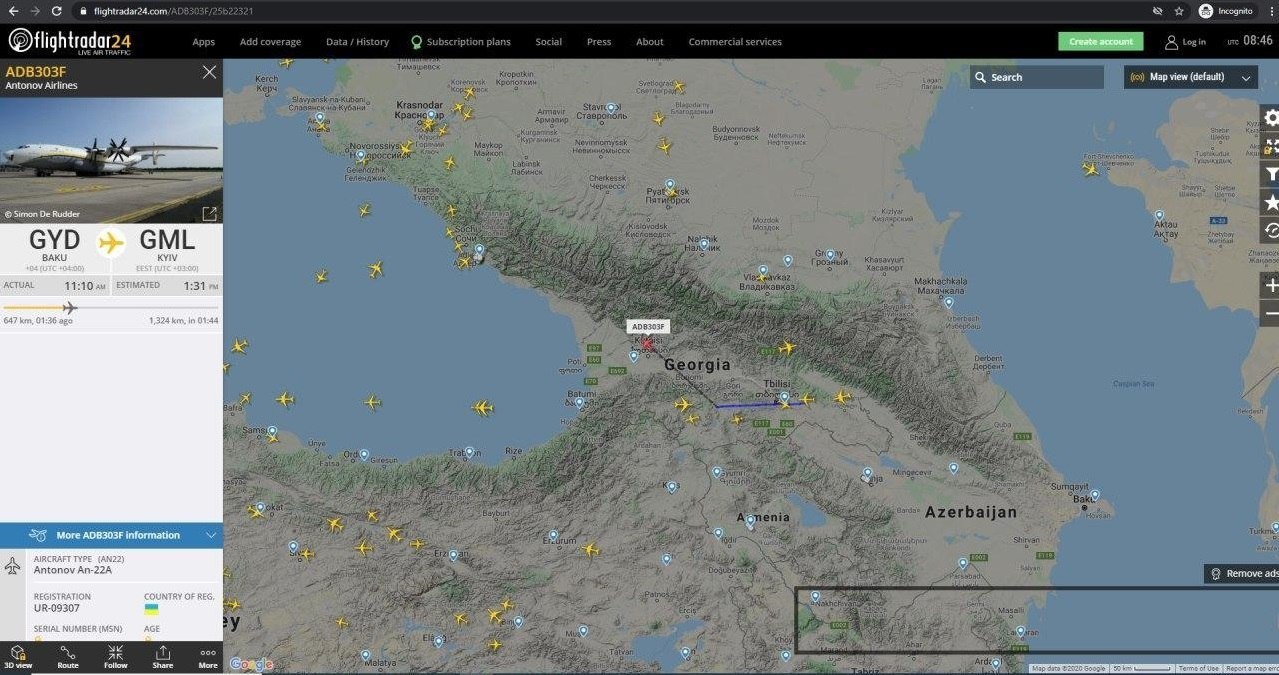This screenshot has height=675, width=1279.
Task: Open the 3D view
Action: (x=18, y=657)
